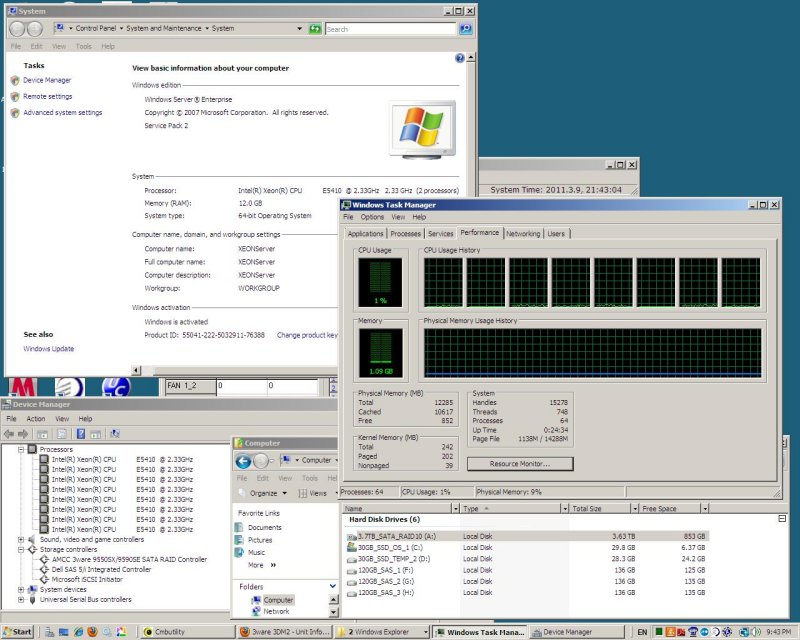Open the Options menu in Task Manager
This screenshot has width=800, height=640.
372,217
